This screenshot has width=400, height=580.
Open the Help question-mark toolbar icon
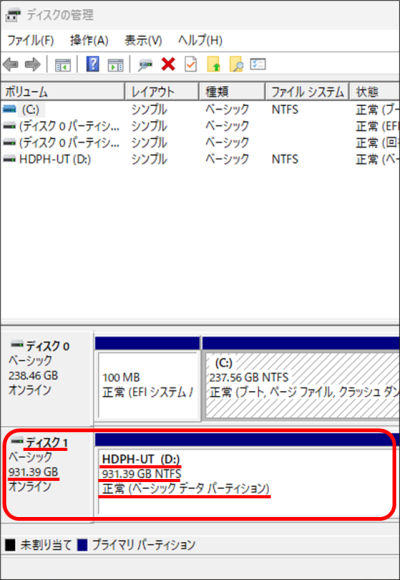93,65
